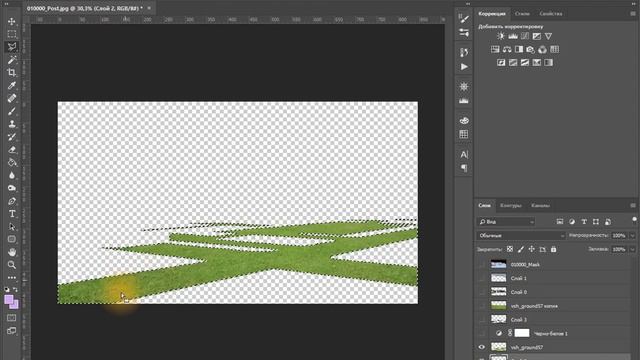Select the Pen tool

tap(11, 201)
